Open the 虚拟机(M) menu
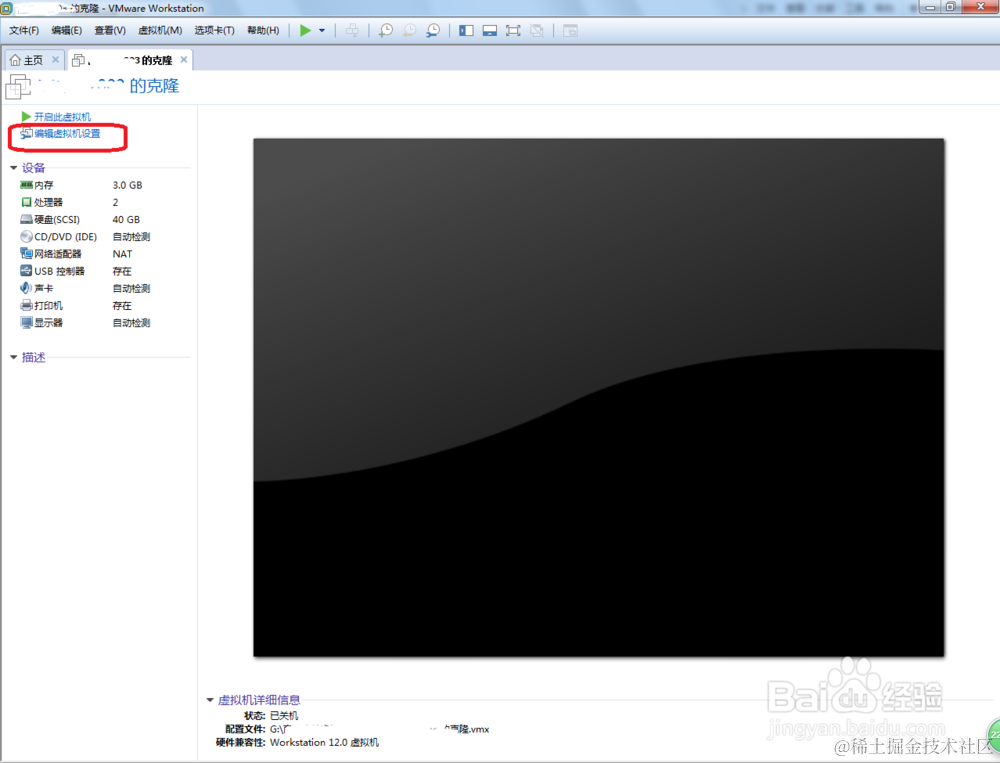The width and height of the screenshot is (1000, 763). point(160,30)
